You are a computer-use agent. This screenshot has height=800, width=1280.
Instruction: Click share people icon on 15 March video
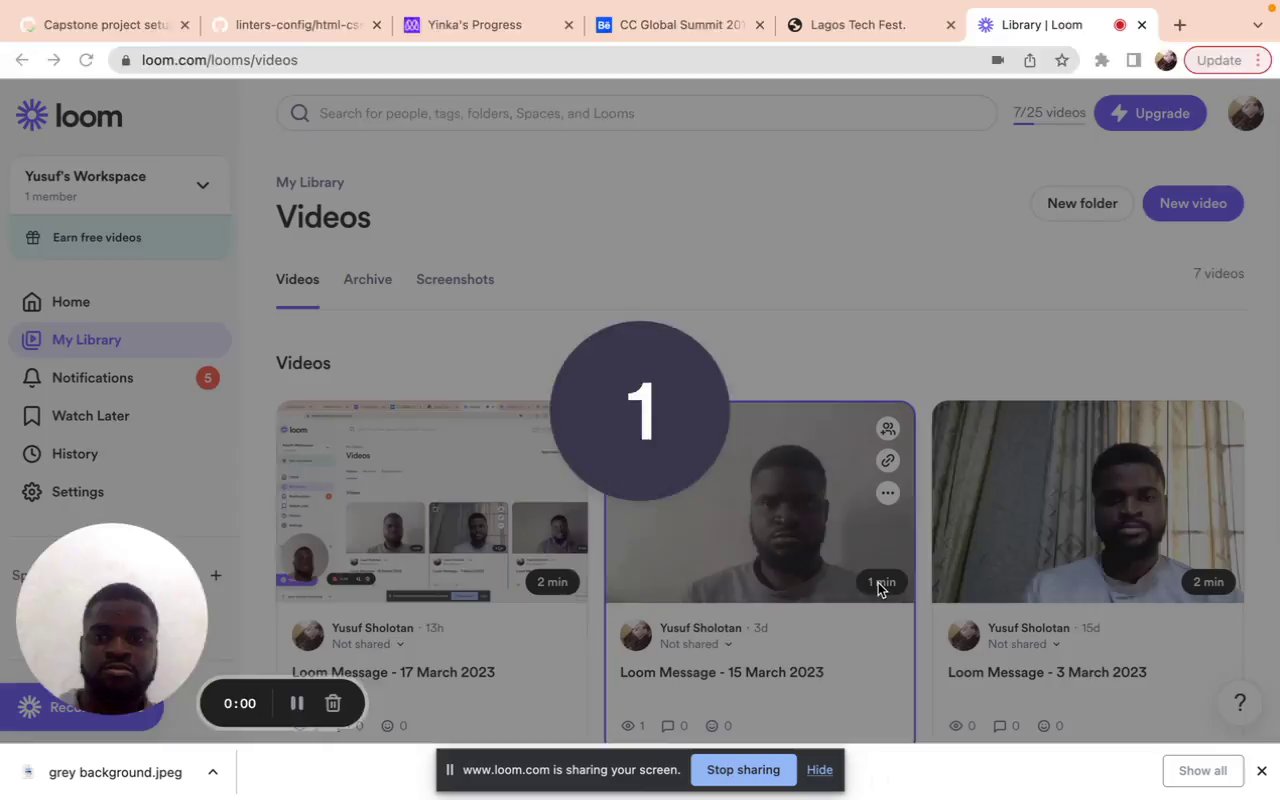coord(888,429)
